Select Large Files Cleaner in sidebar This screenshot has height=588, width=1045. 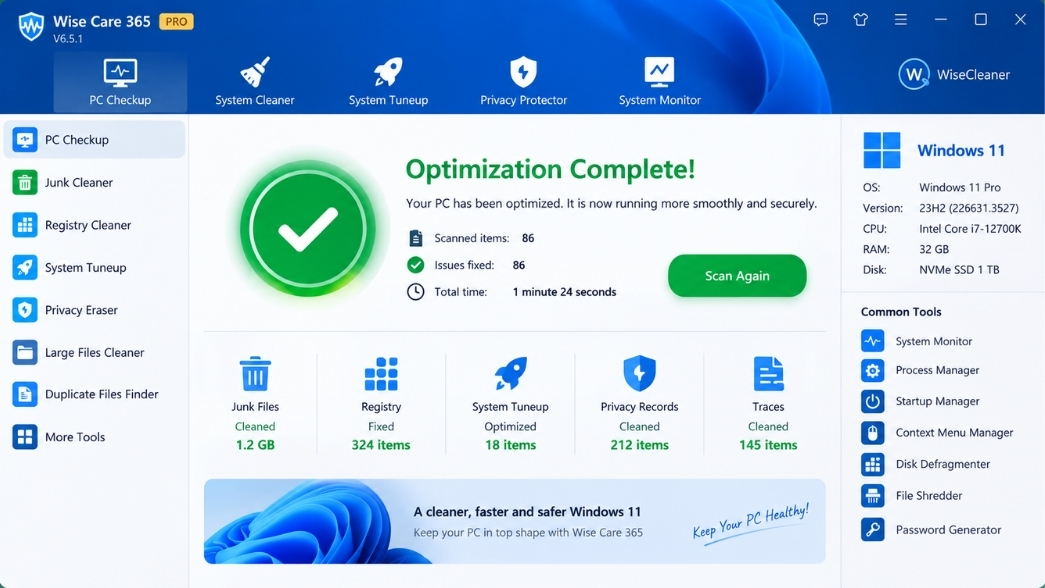tap(94, 352)
